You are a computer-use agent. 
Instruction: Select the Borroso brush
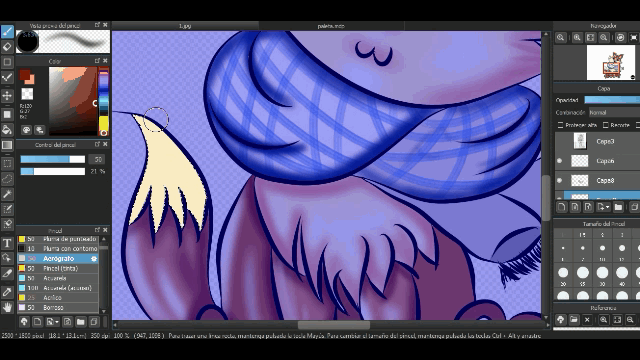point(58,307)
